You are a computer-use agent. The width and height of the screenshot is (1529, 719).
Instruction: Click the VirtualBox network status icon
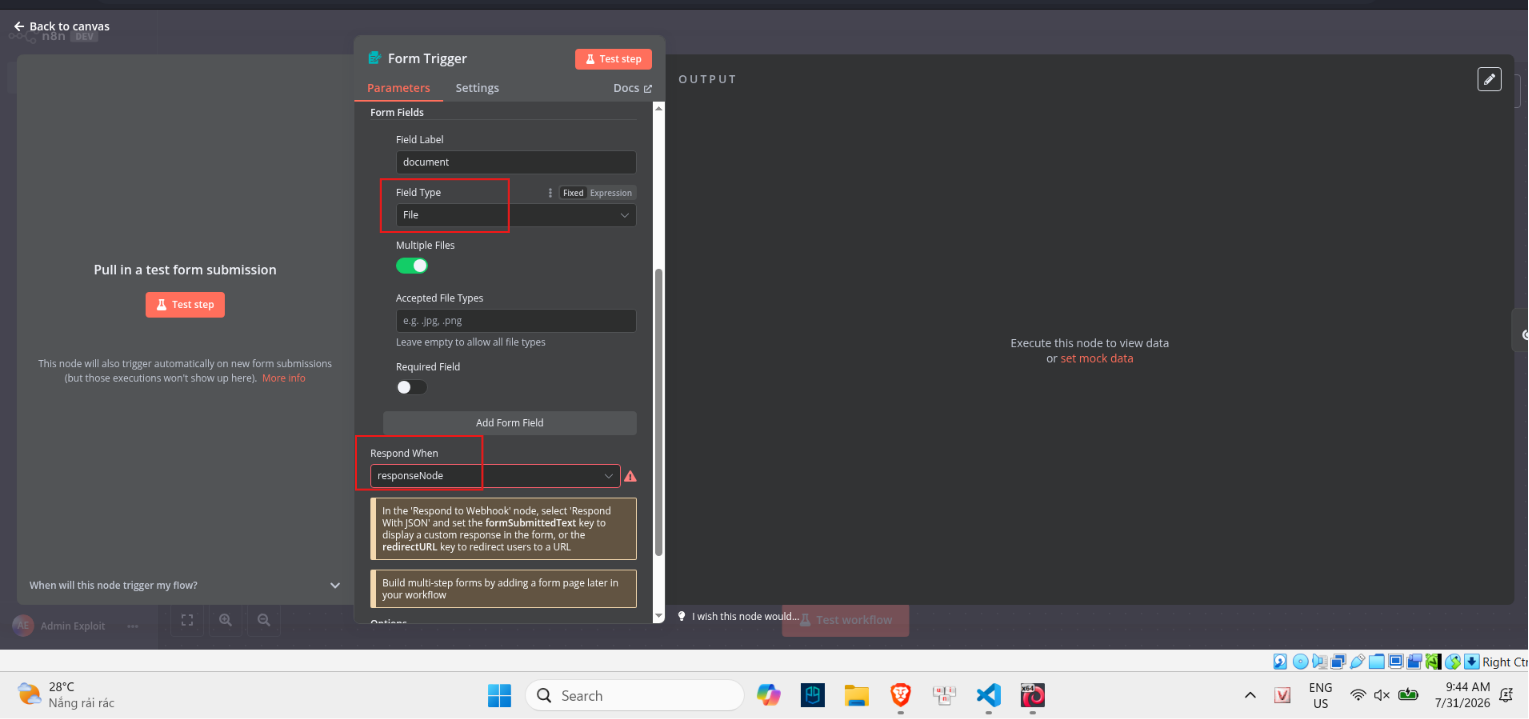[1338, 661]
